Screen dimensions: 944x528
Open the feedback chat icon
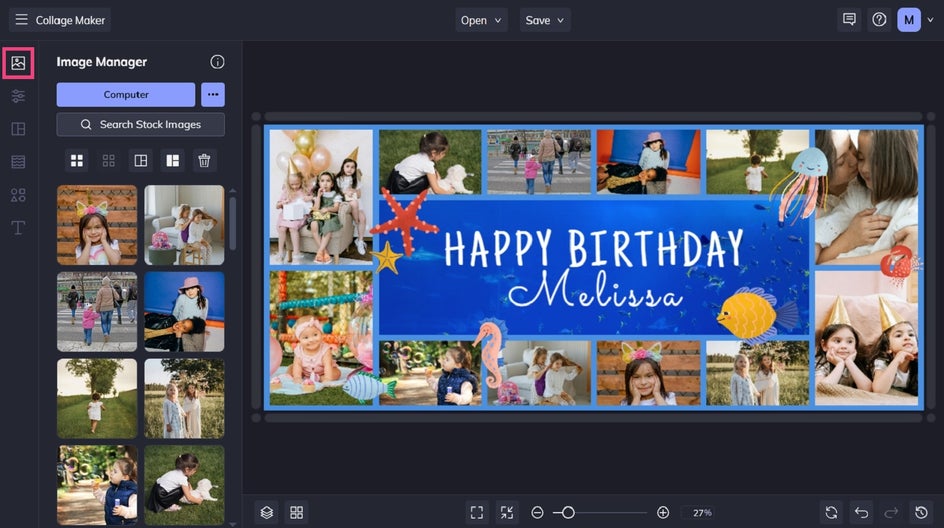[x=849, y=20]
